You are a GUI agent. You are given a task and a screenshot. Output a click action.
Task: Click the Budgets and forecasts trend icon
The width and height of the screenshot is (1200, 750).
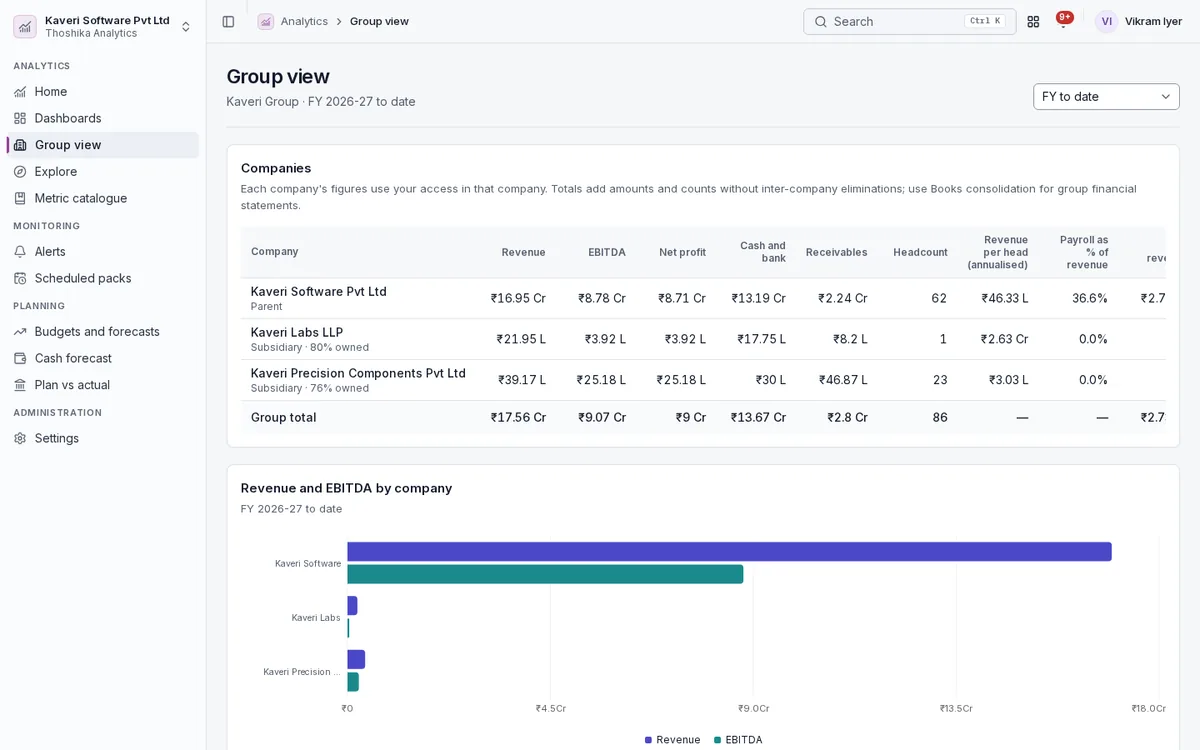(x=20, y=331)
